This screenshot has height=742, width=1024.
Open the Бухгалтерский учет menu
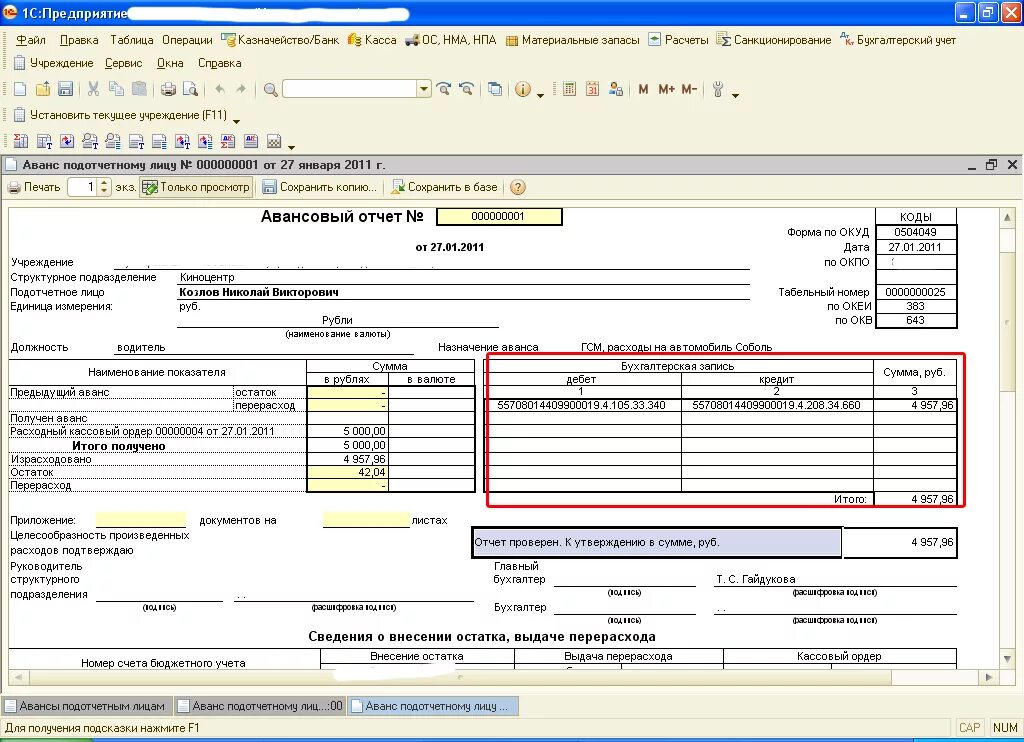898,40
